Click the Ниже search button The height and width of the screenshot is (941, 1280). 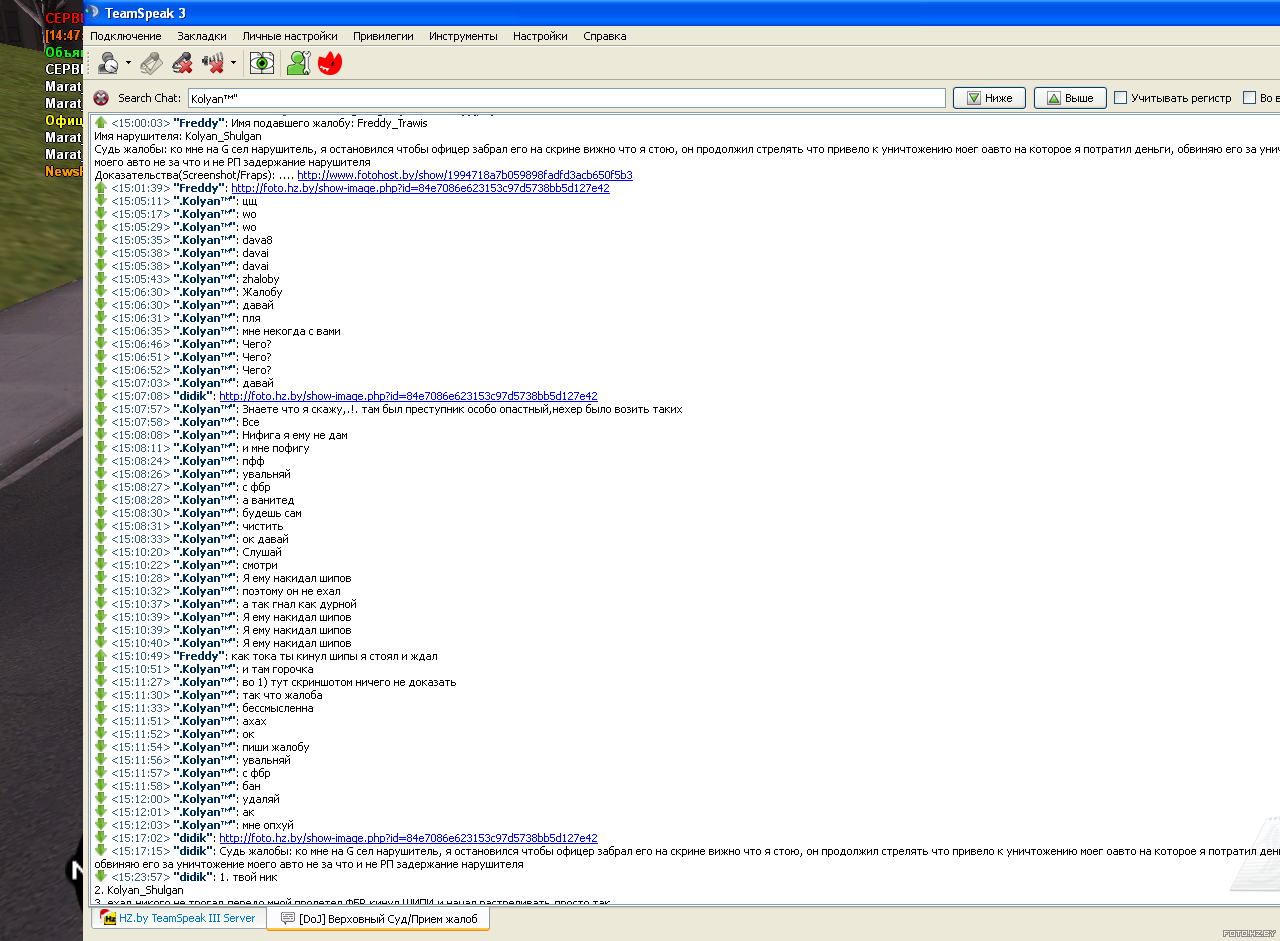coord(989,98)
